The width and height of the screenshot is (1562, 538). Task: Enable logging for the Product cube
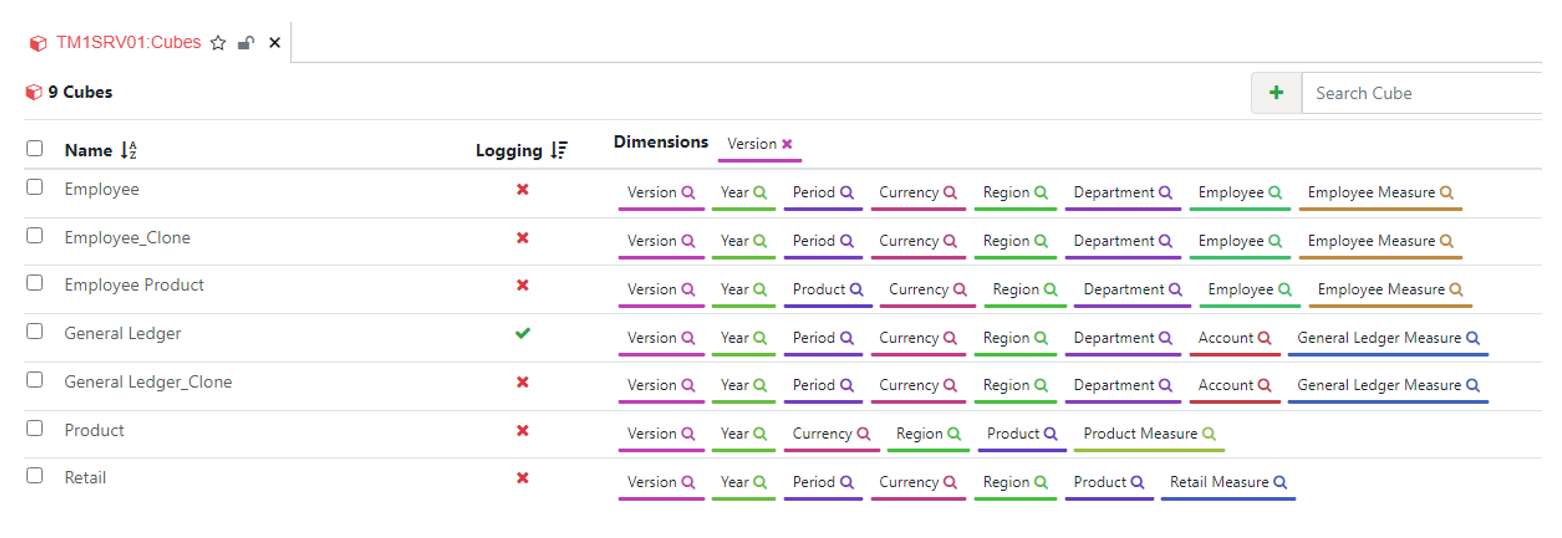522,430
